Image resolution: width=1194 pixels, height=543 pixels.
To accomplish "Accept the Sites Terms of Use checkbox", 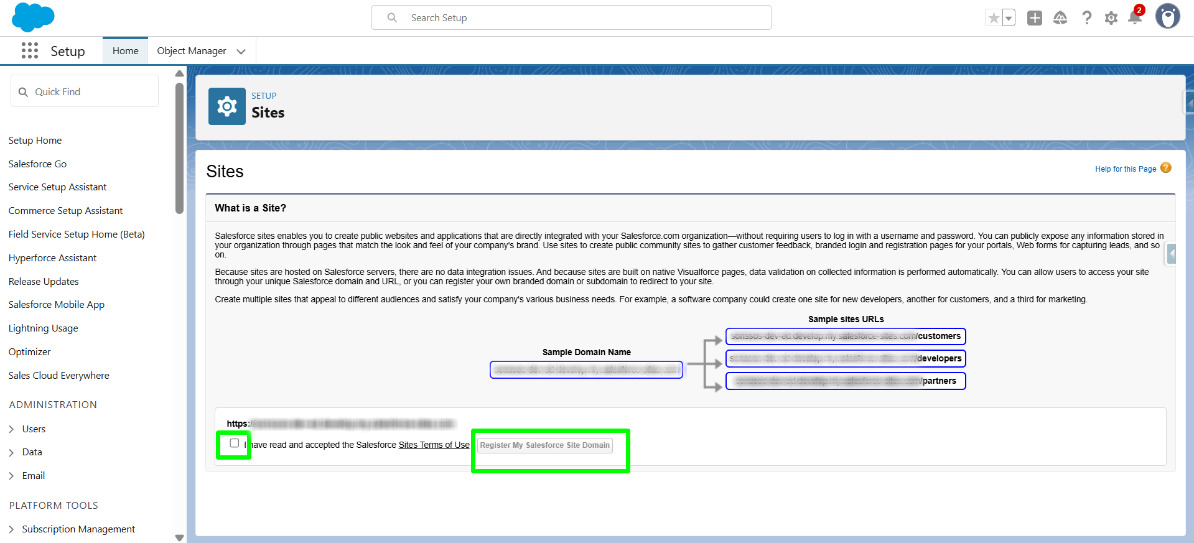I will [x=234, y=443].
